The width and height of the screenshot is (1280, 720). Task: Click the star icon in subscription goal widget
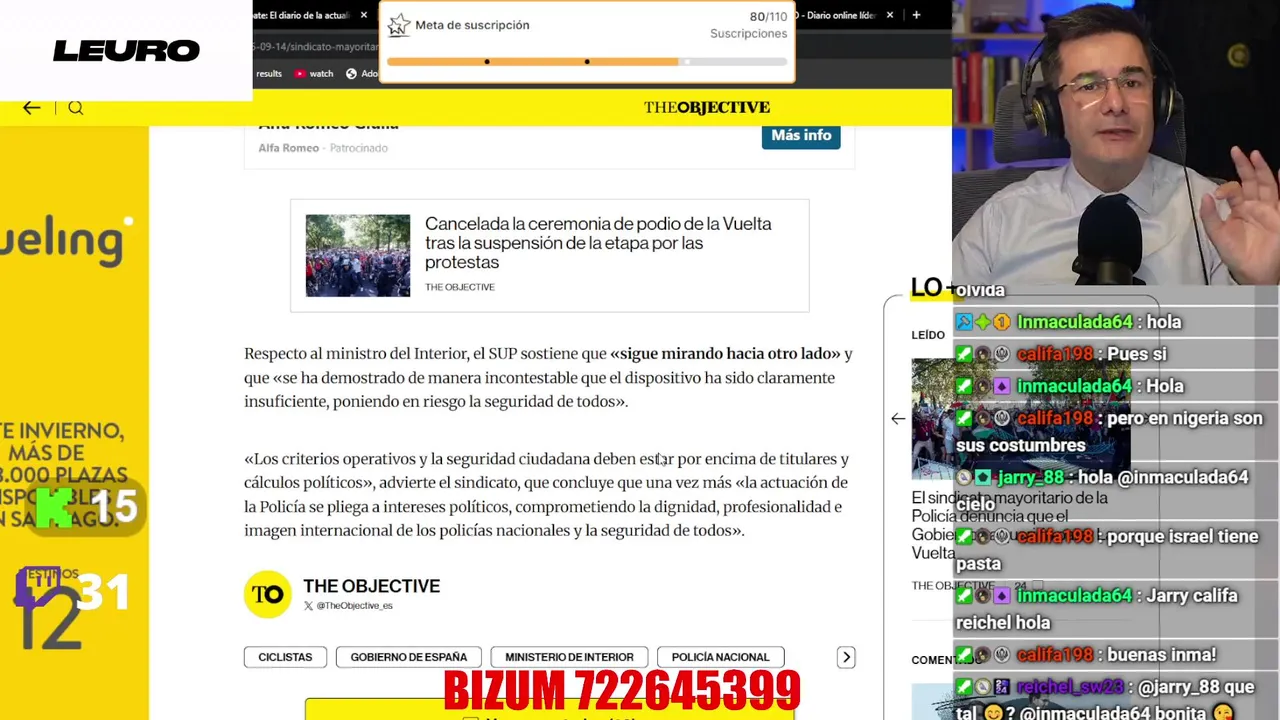[399, 25]
